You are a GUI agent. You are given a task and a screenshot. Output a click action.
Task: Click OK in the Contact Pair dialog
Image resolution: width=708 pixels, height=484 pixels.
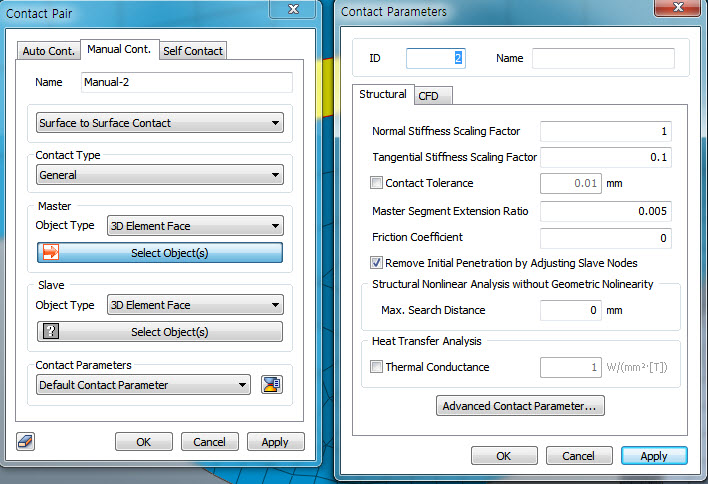pos(144,442)
